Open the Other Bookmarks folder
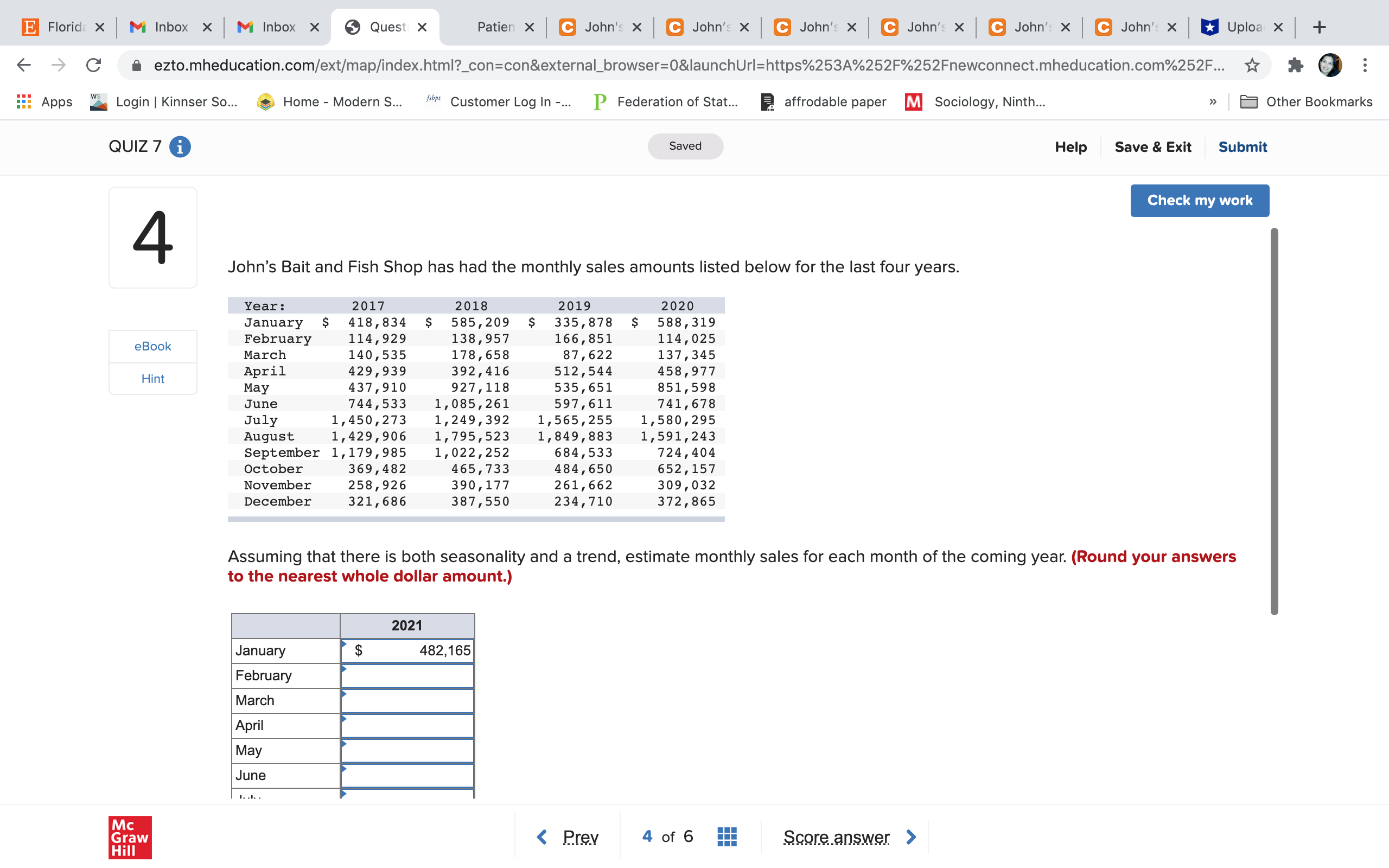Viewport: 1389px width, 868px height. coord(1307,101)
